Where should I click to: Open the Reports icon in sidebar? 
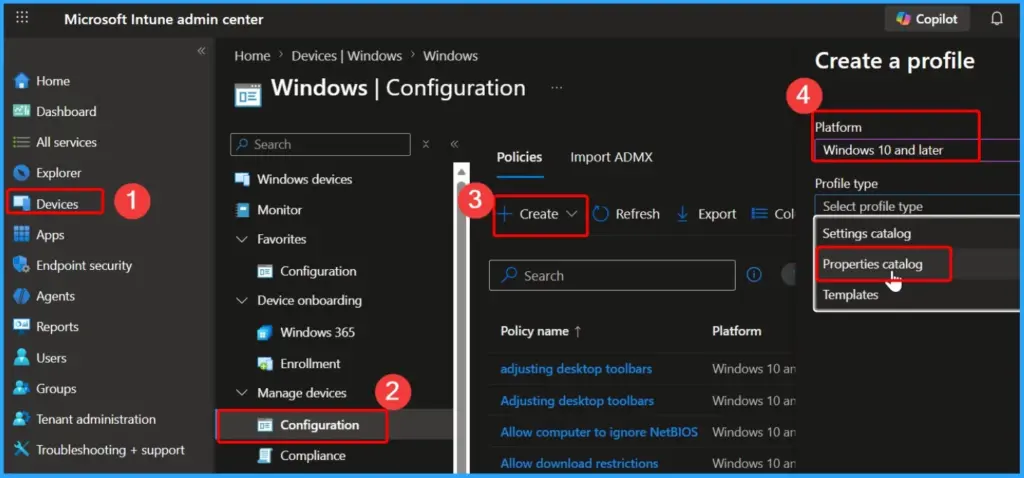coord(22,327)
